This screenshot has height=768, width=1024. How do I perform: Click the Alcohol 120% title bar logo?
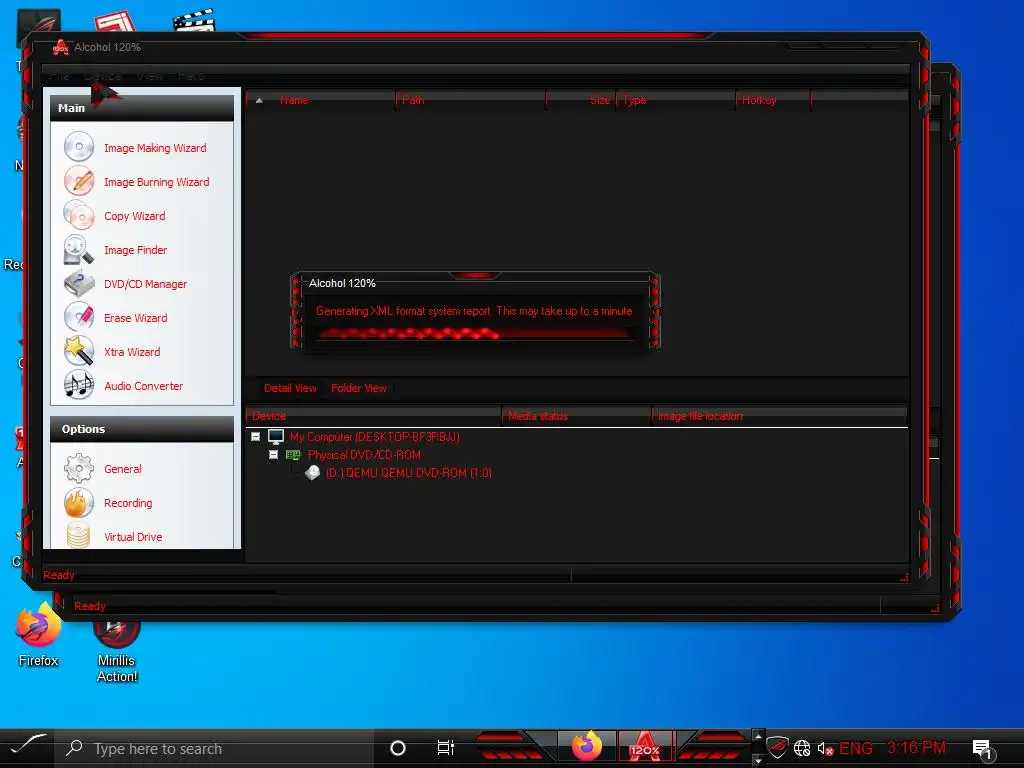click(x=60, y=47)
